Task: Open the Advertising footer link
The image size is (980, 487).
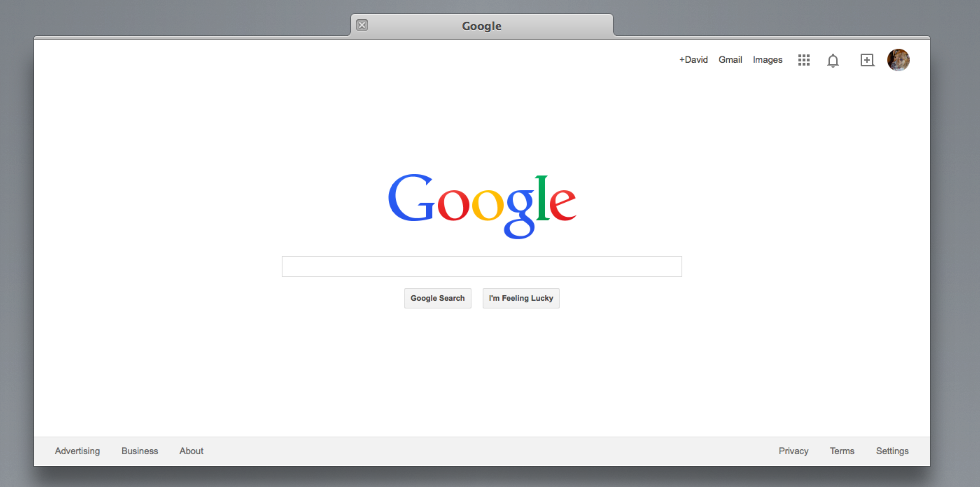Action: tap(77, 451)
